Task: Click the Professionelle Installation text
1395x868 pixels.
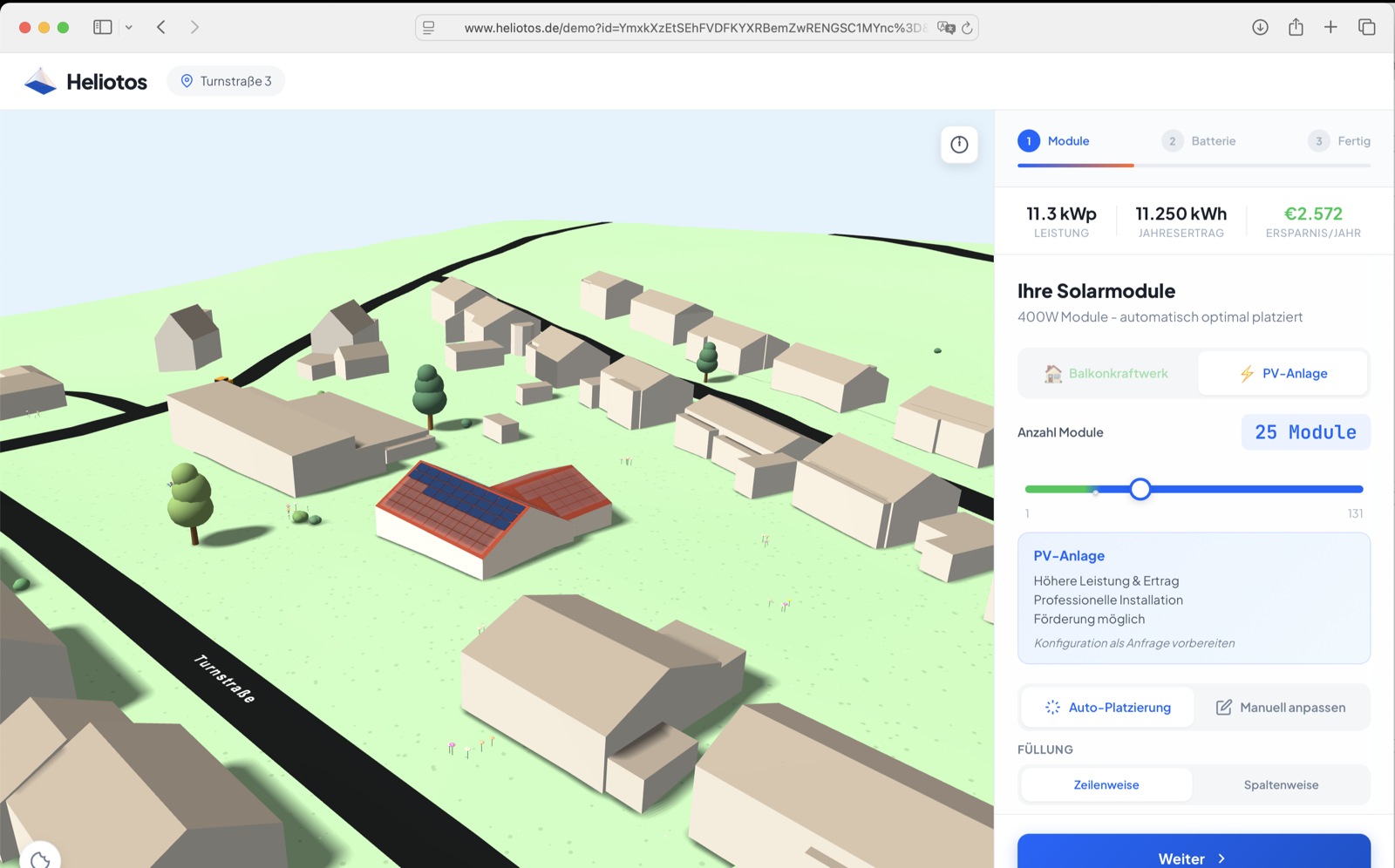Action: click(x=1108, y=600)
